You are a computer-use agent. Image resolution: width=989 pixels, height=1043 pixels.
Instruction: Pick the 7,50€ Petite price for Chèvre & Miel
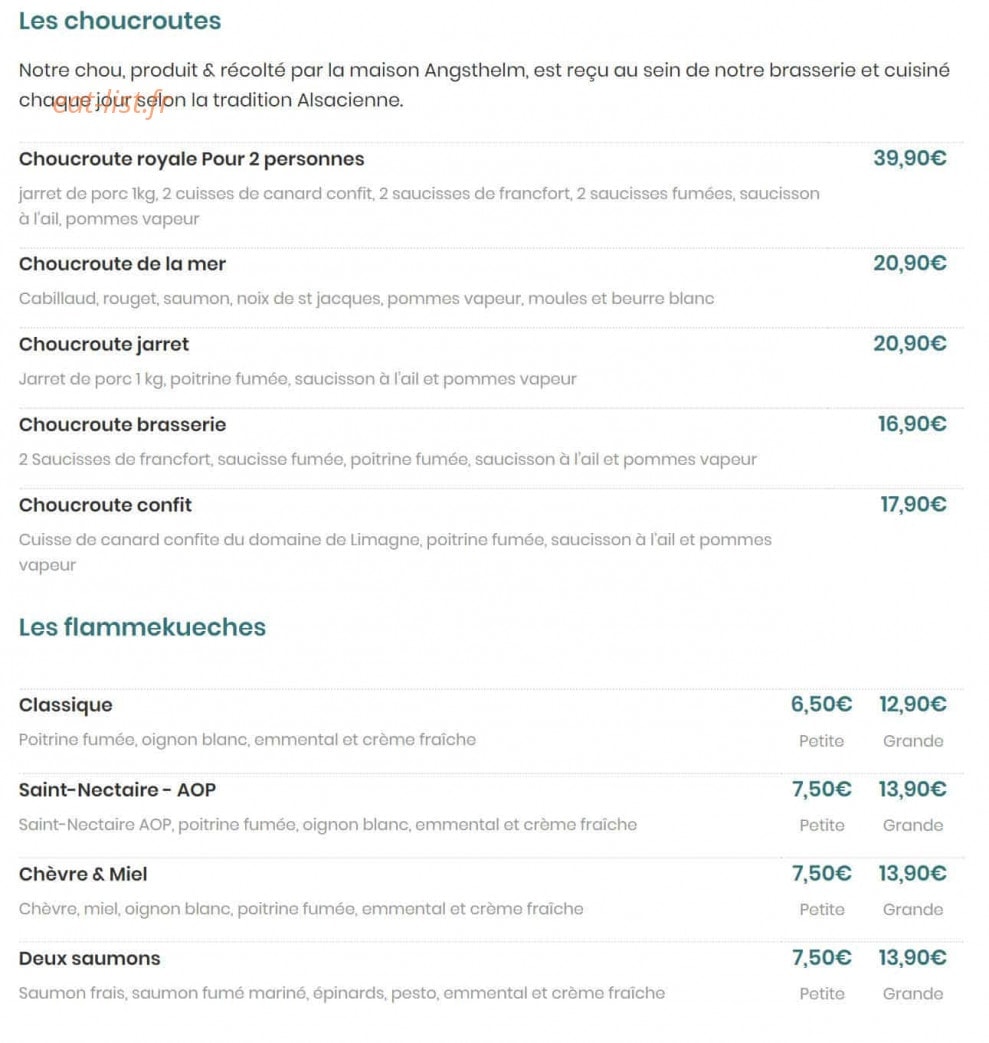point(821,873)
